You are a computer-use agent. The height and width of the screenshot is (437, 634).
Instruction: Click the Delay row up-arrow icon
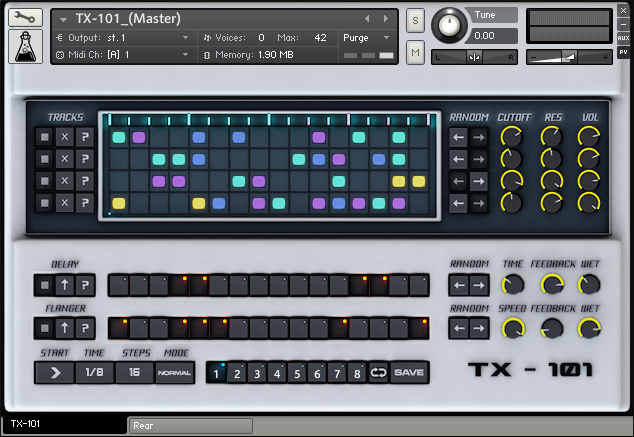(65, 285)
